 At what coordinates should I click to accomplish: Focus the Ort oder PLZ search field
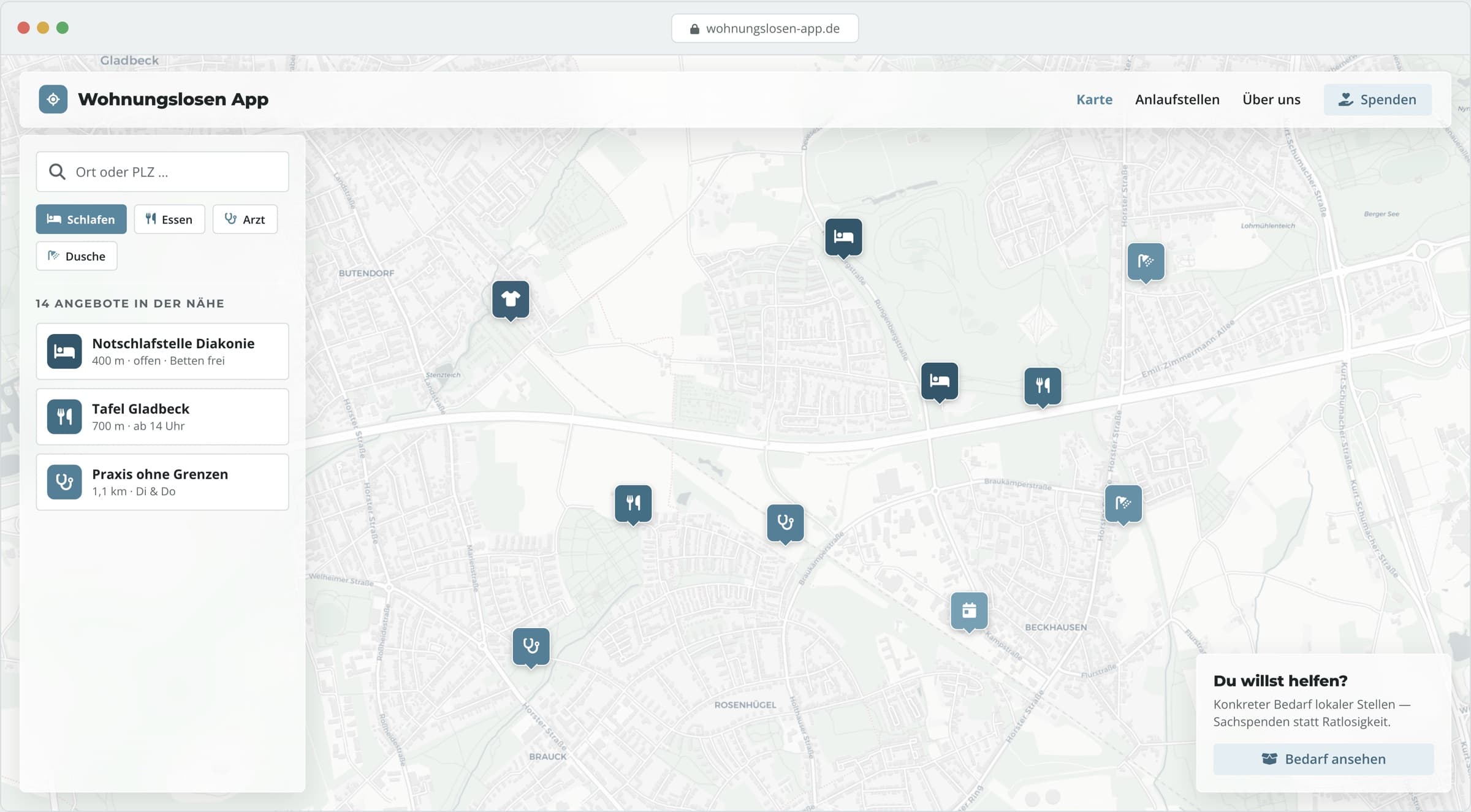point(162,172)
